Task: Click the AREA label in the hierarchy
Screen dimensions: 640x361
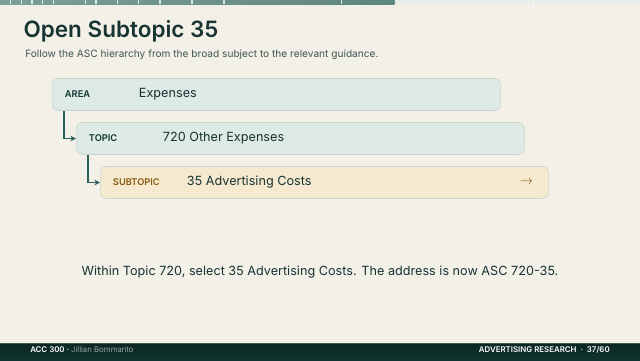Action: (x=77, y=94)
